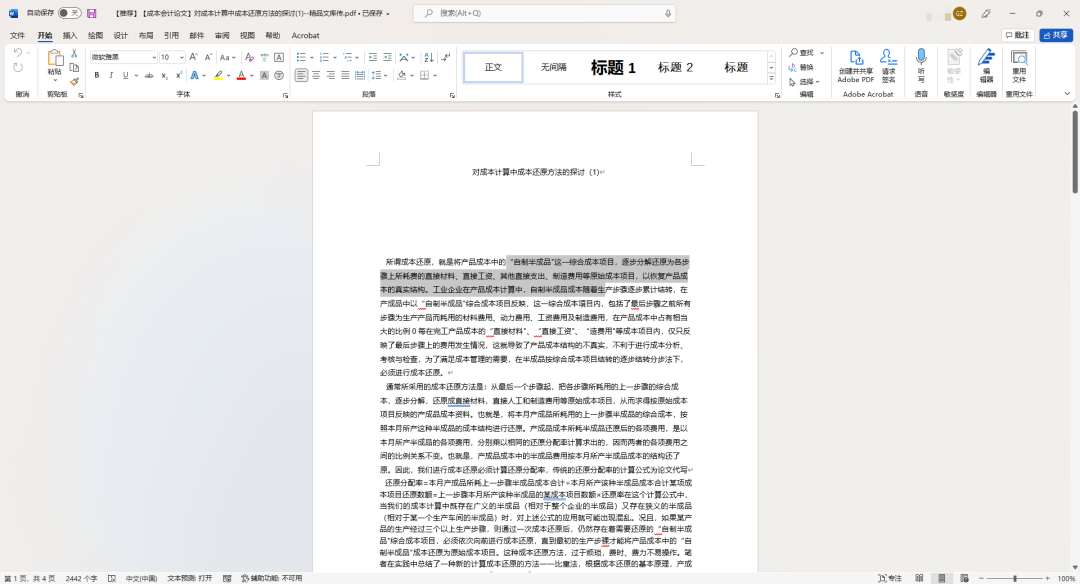Image resolution: width=1080 pixels, height=584 pixels.
Task: Decrease paragraph indent
Action: click(x=373, y=57)
